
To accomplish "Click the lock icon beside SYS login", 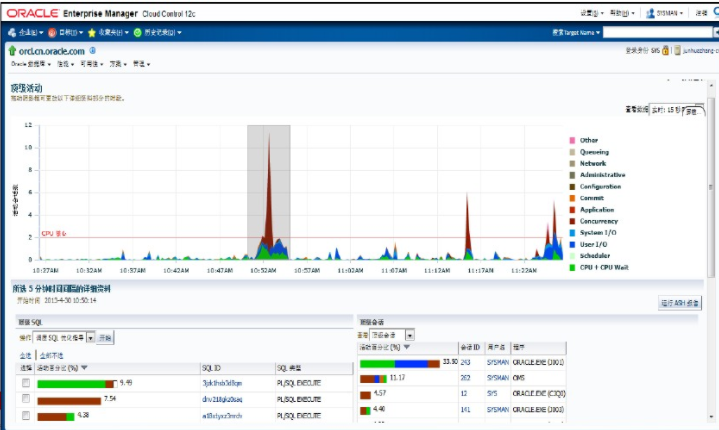I will pos(665,50).
